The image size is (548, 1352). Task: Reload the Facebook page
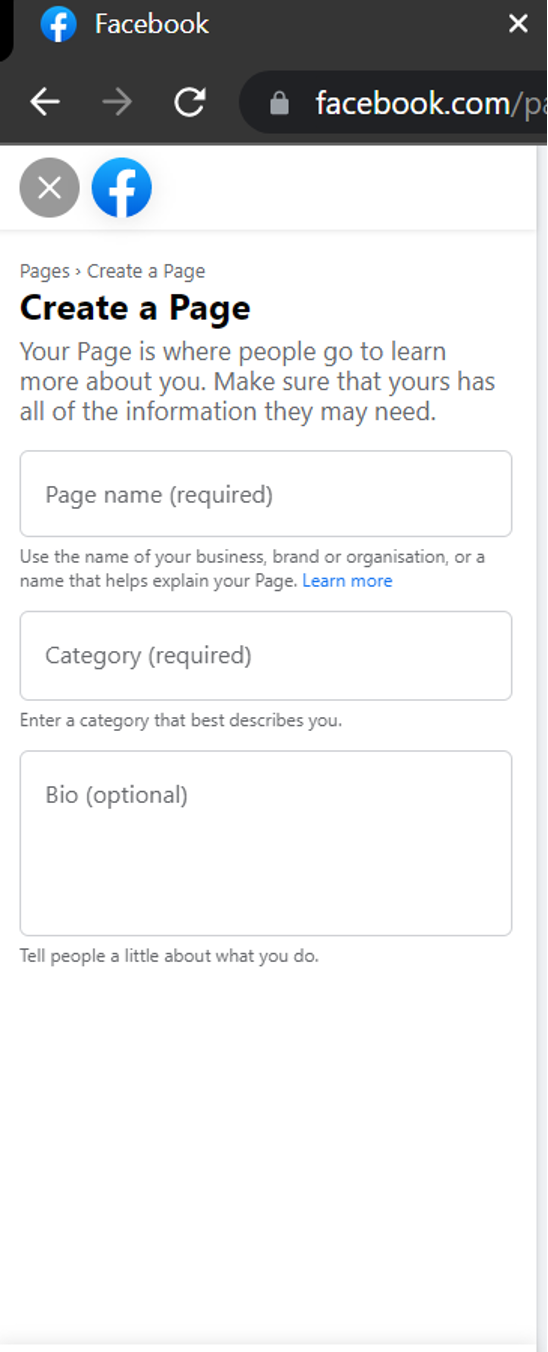click(189, 102)
